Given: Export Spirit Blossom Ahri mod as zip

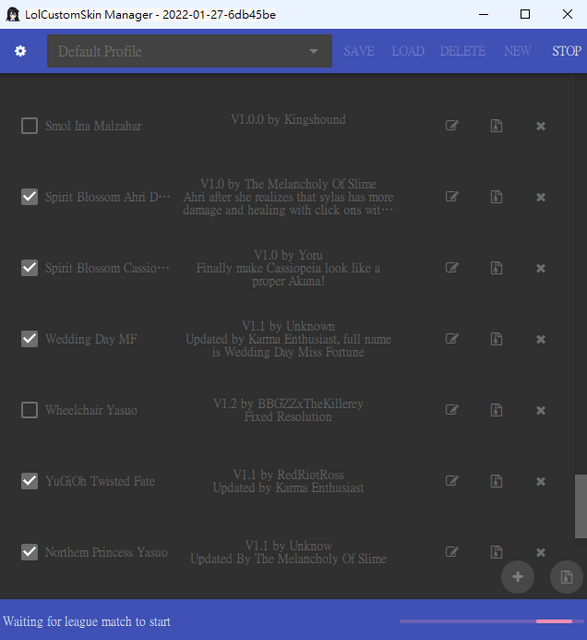Looking at the screenshot, I should pyautogui.click(x=496, y=197).
